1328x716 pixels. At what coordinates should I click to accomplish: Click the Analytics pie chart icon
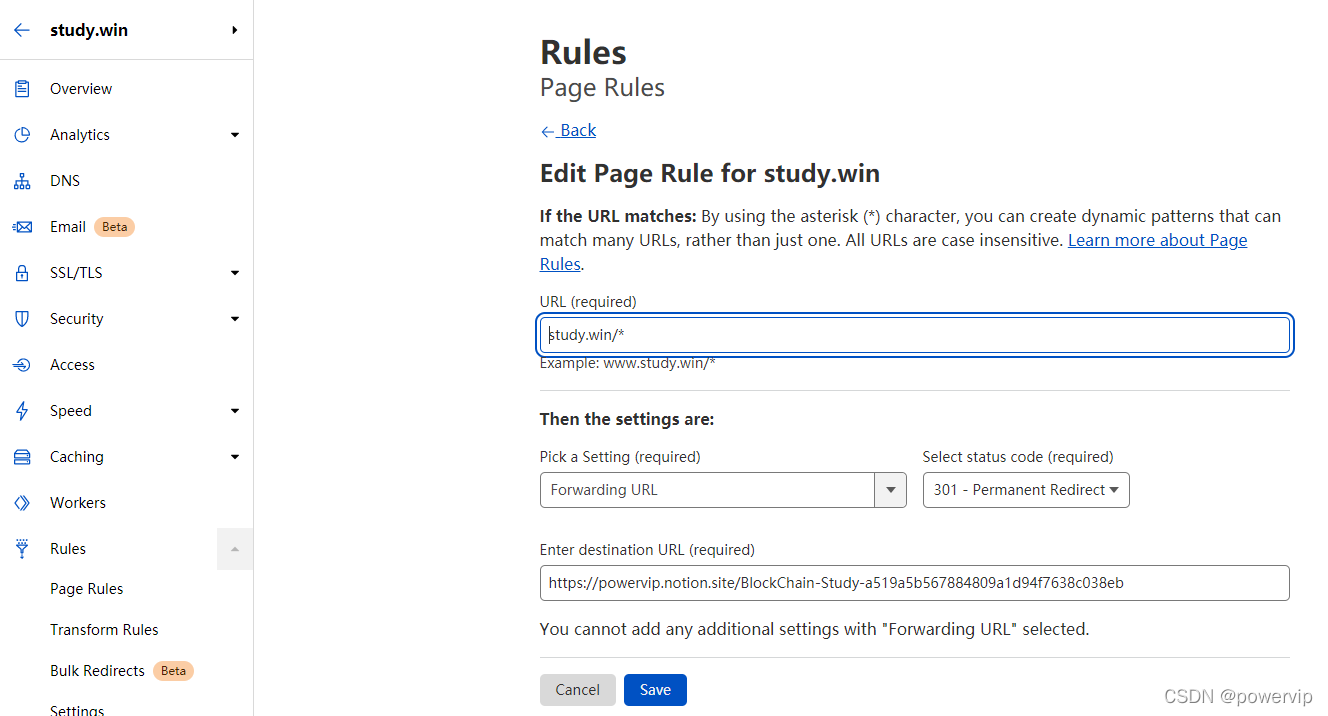click(x=22, y=135)
